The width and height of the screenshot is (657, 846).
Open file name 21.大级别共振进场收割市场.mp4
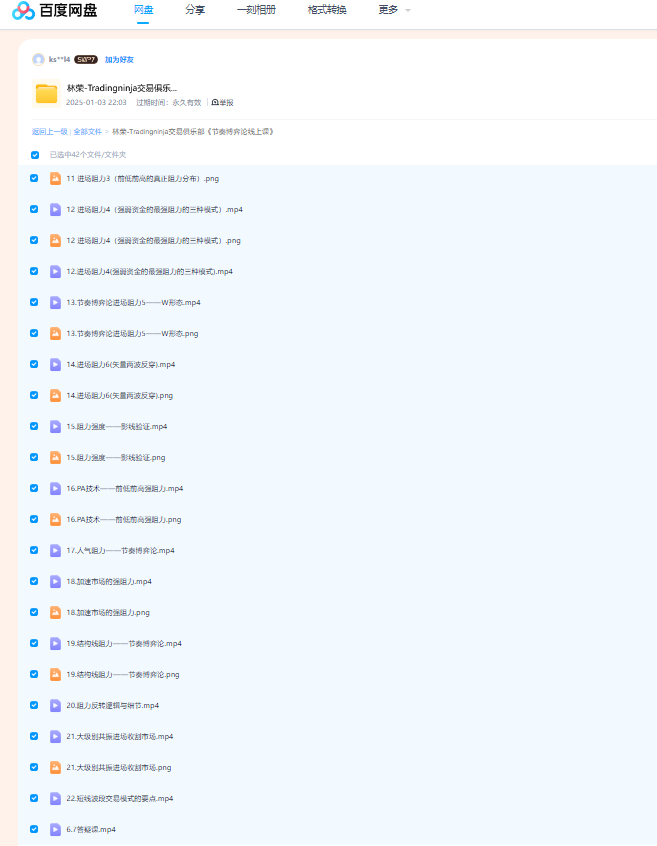click(120, 736)
